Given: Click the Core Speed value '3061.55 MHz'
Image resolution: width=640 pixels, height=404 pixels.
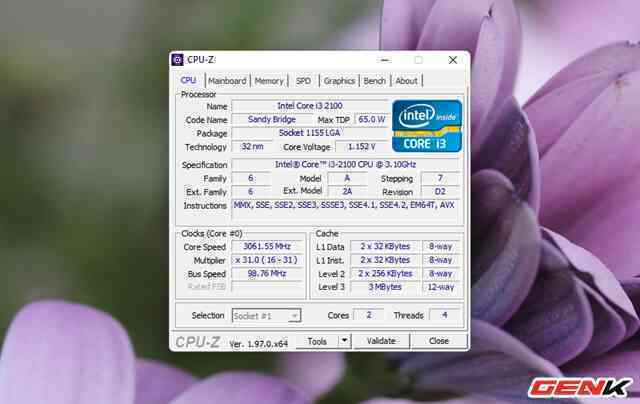Looking at the screenshot, I should (267, 246).
